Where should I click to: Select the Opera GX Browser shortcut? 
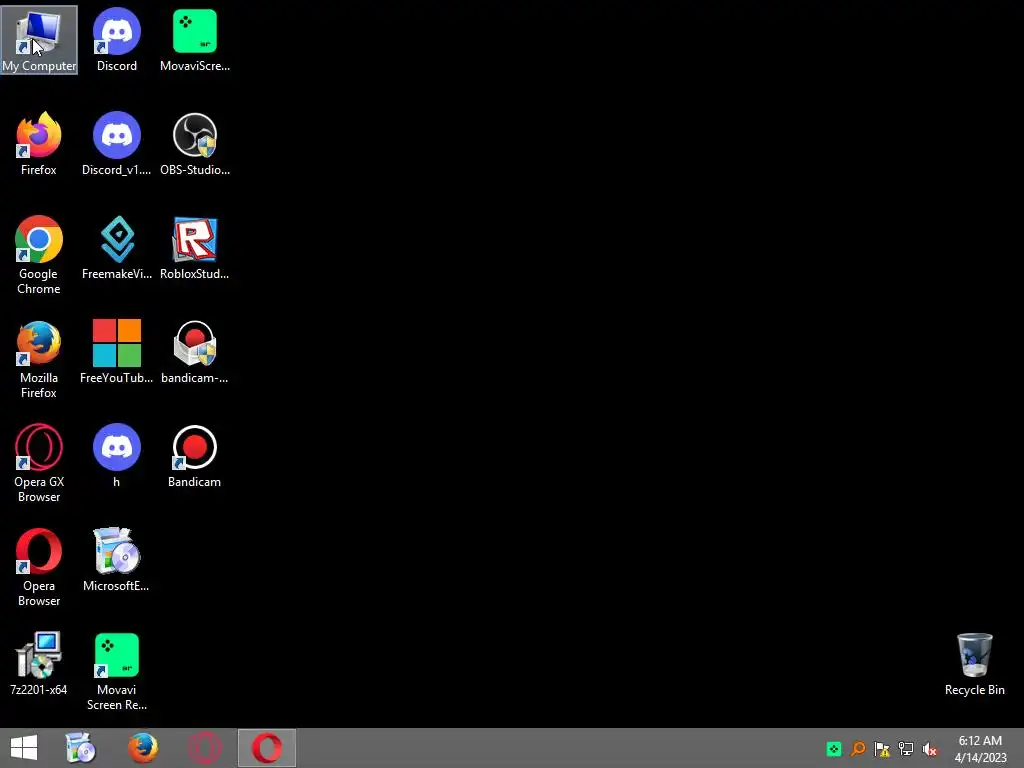pos(39,463)
